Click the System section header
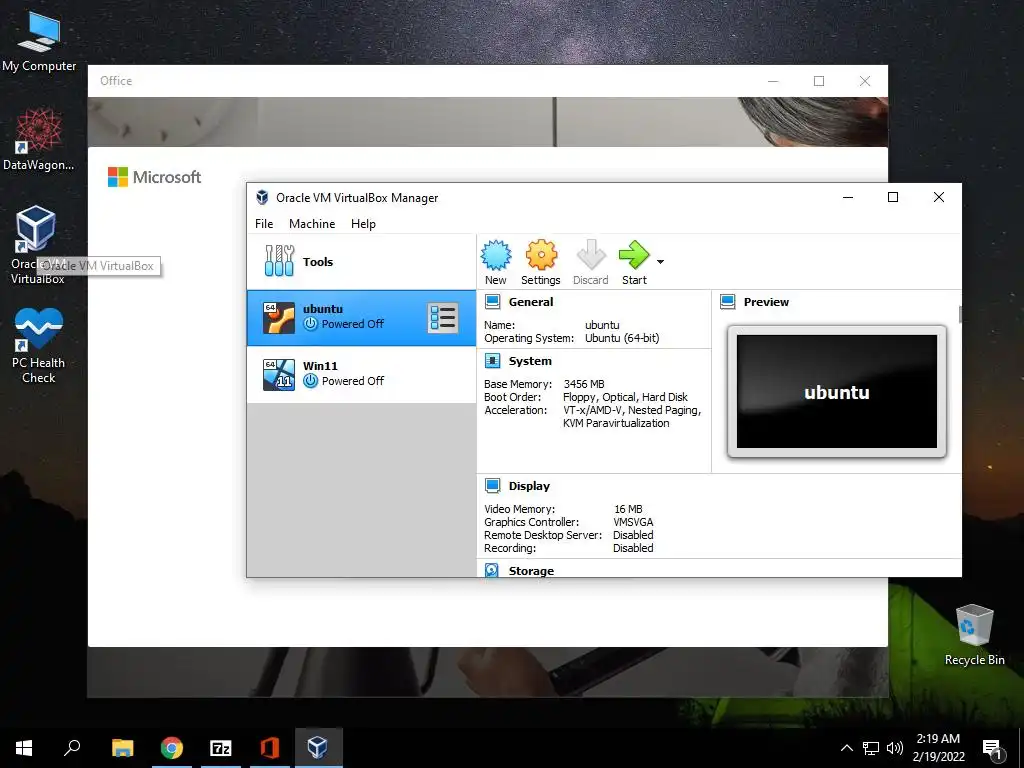 click(530, 361)
